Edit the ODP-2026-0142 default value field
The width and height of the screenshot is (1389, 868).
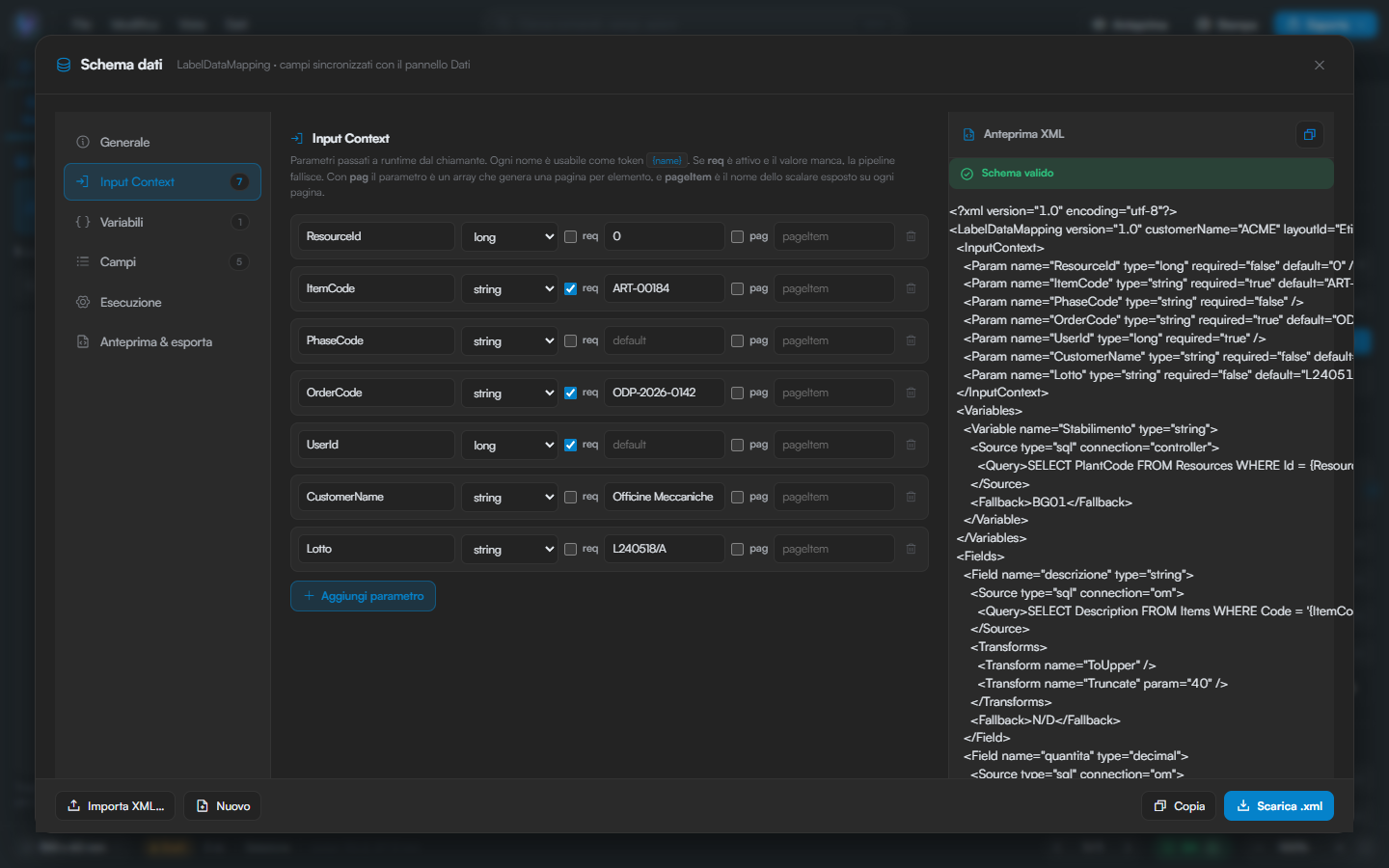point(665,393)
